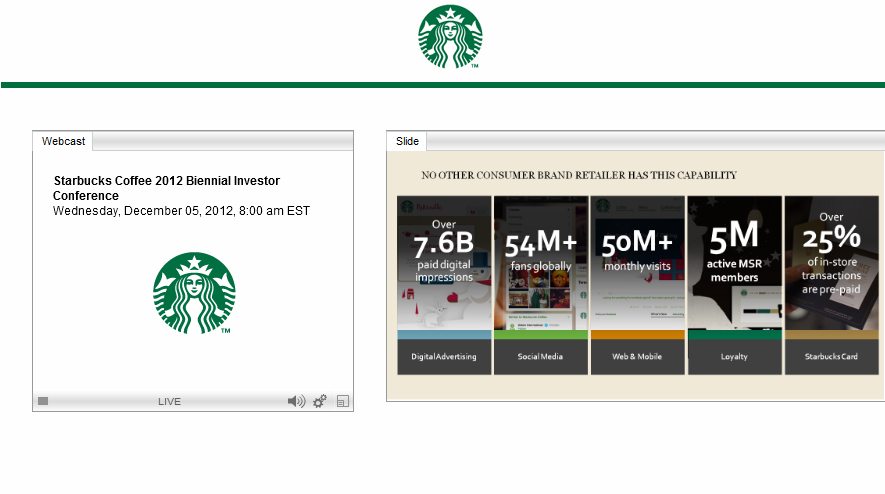The width and height of the screenshot is (885, 494).
Task: Click the Social Media slide panel label
Action: 540,356
